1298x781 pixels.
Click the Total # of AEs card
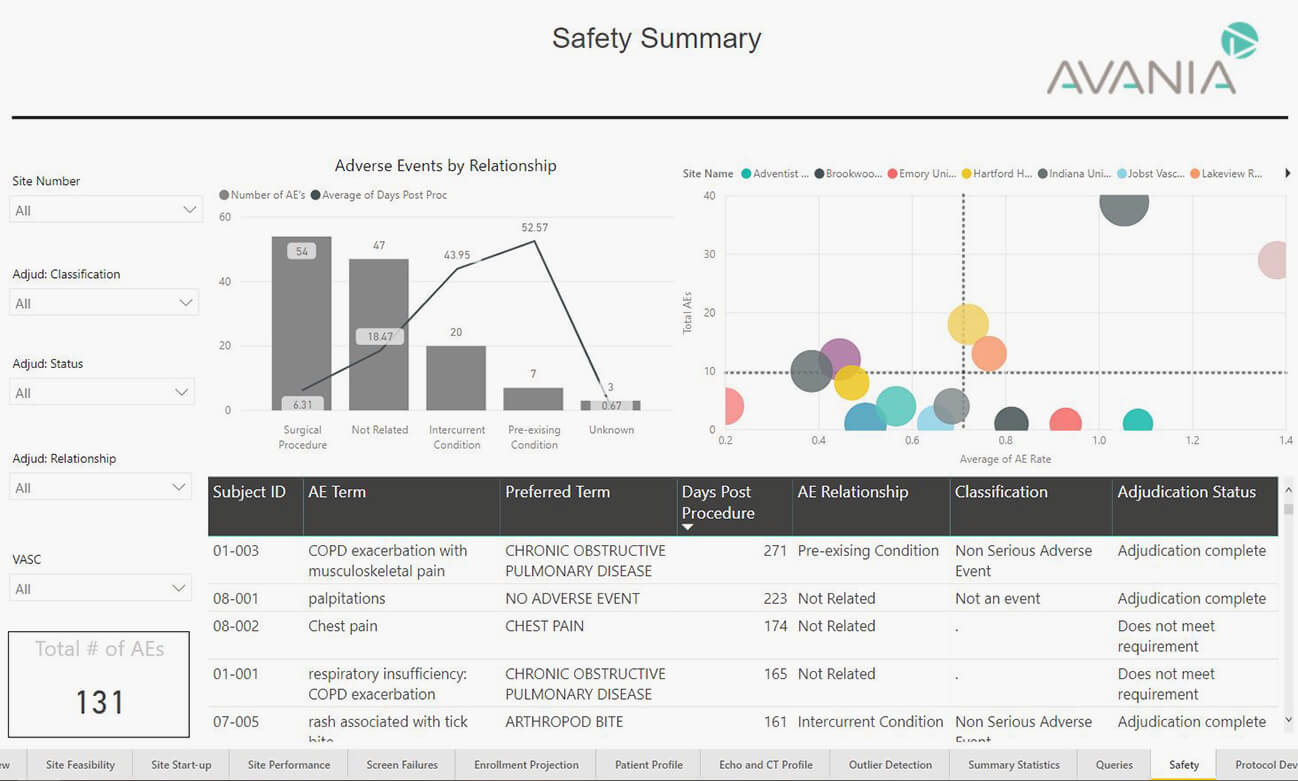(99, 684)
